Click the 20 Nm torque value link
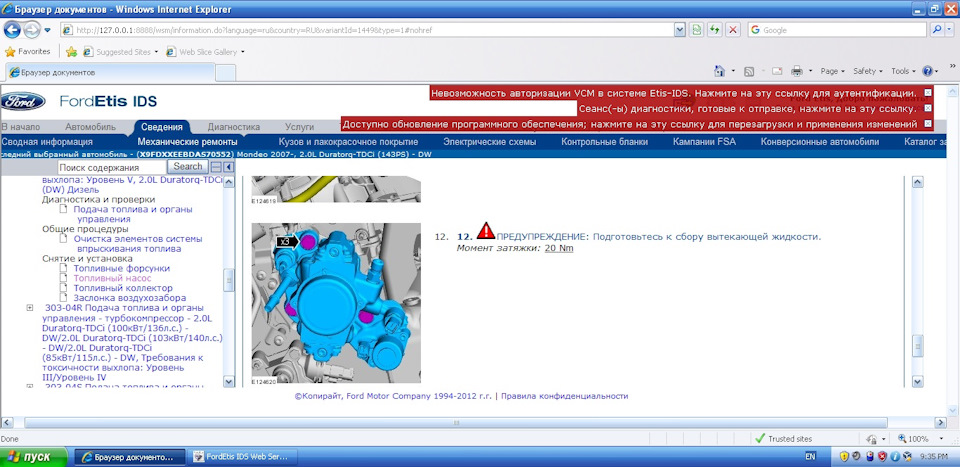 (558, 248)
